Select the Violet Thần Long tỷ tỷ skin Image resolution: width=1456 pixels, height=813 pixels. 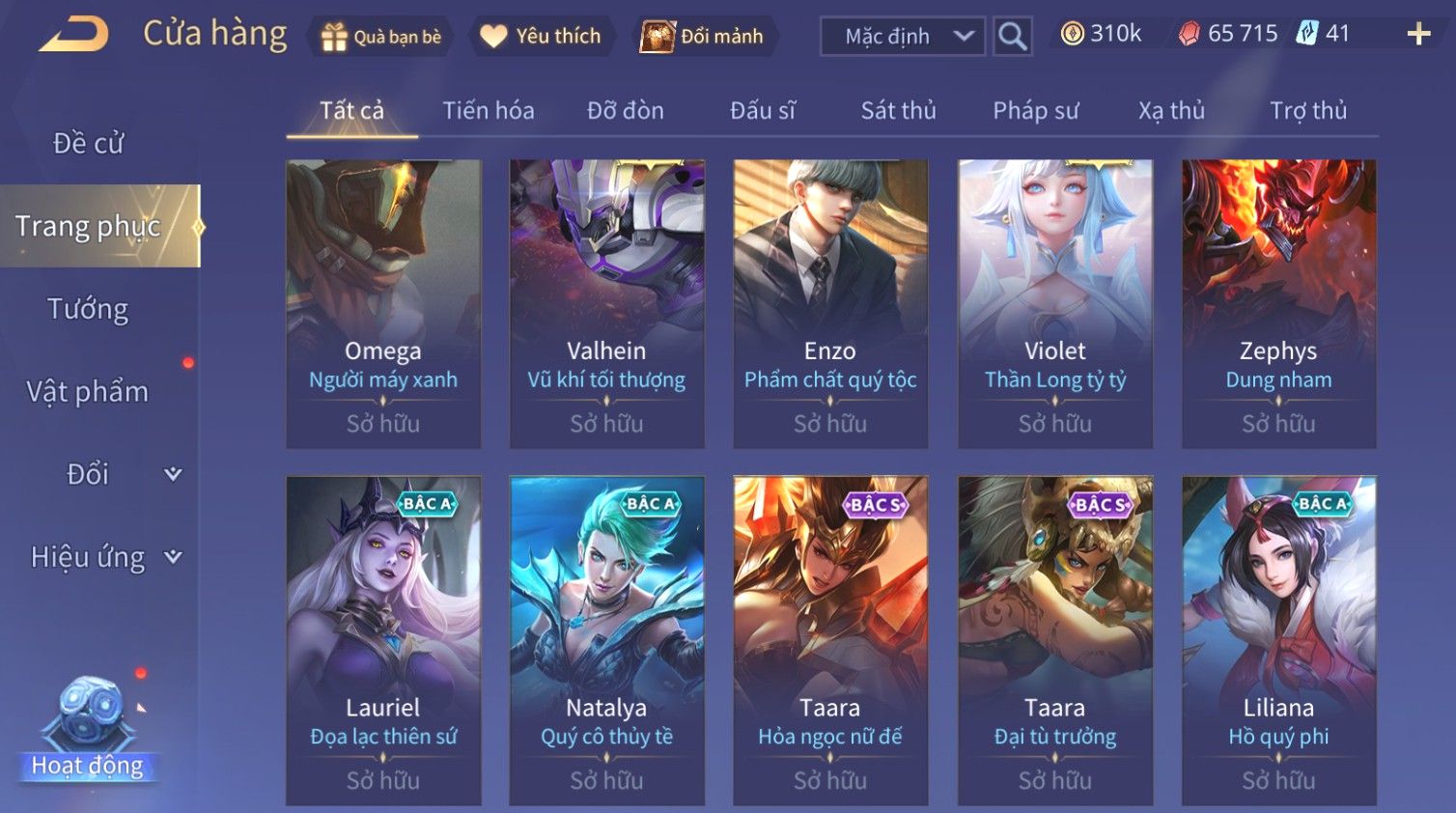point(1055,303)
